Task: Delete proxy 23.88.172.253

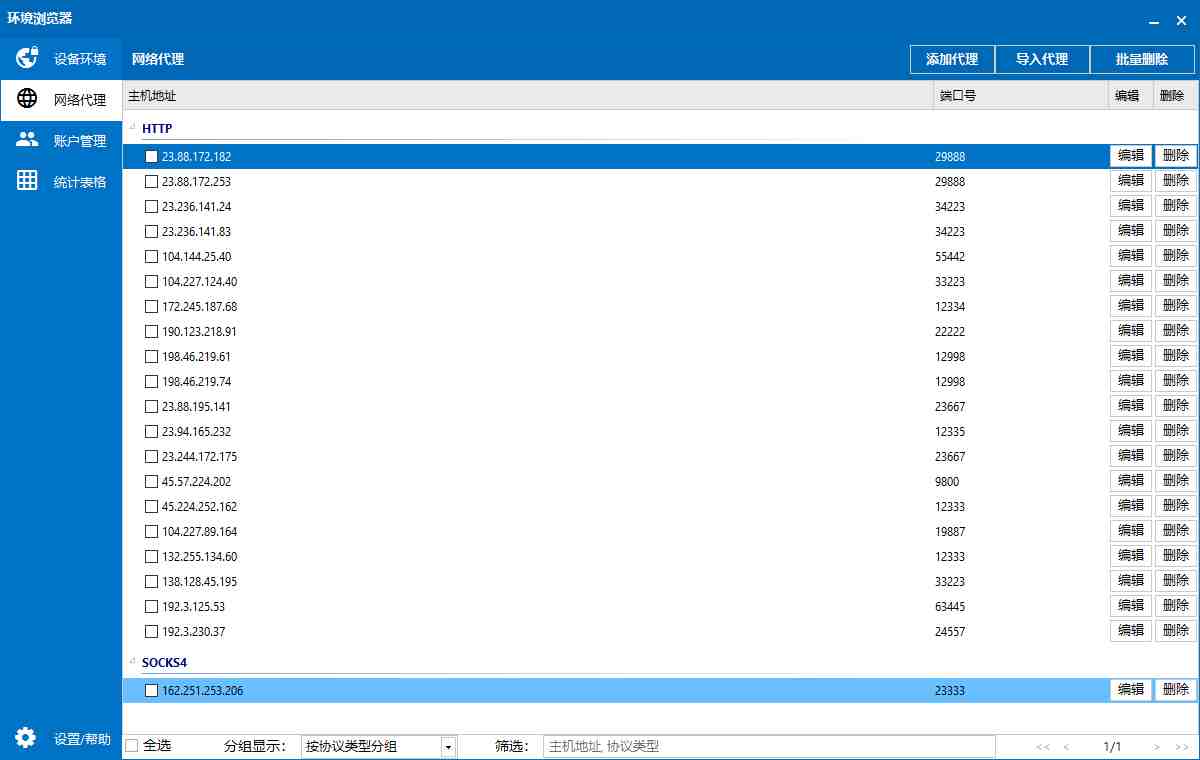Action: coord(1176,181)
